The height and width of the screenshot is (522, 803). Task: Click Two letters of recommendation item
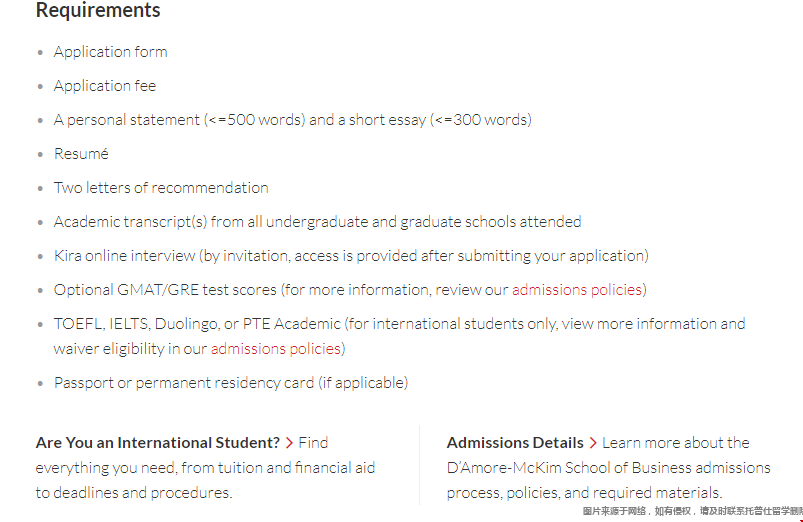click(161, 187)
